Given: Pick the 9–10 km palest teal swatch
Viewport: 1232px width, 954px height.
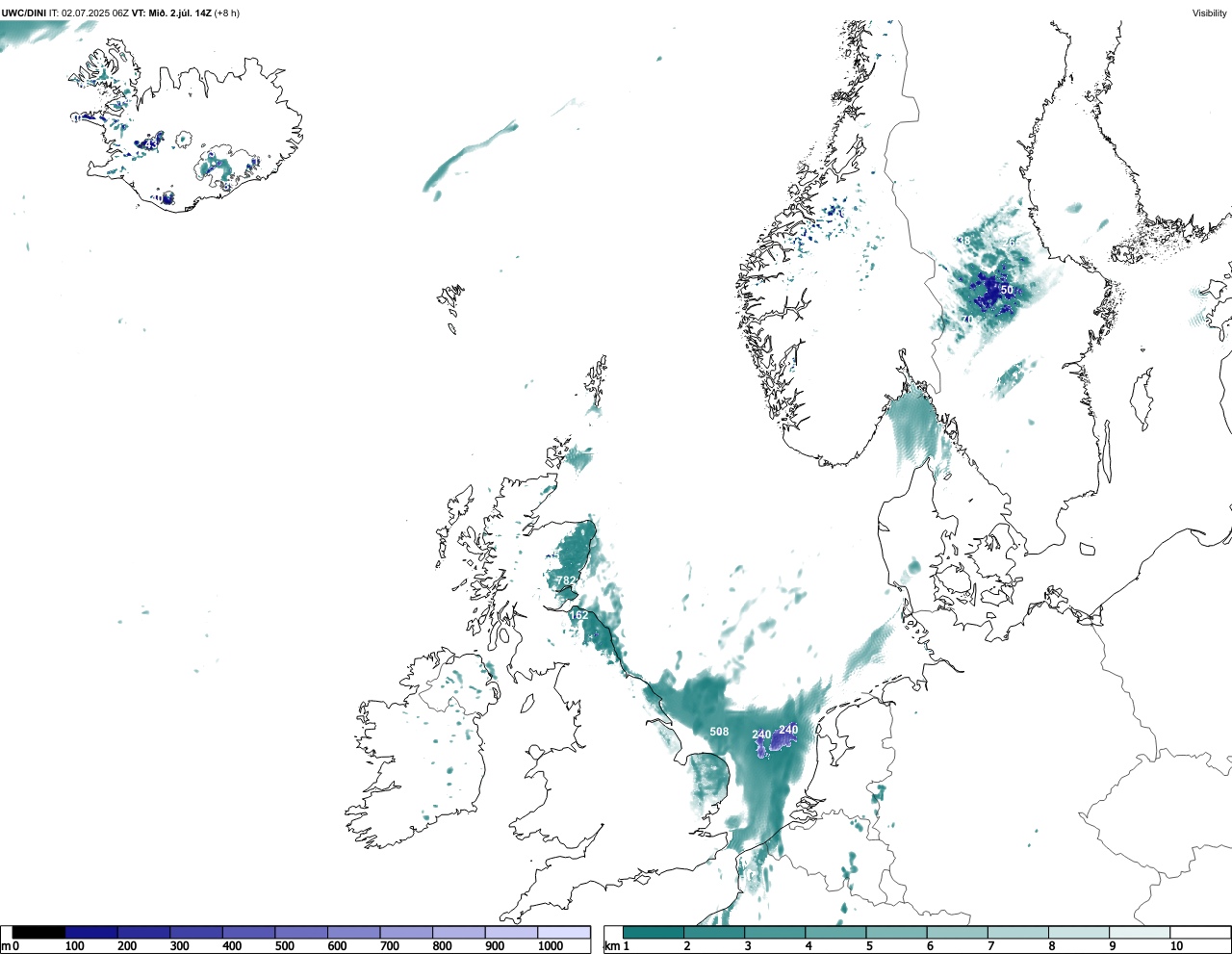Looking at the screenshot, I should tap(1139, 932).
